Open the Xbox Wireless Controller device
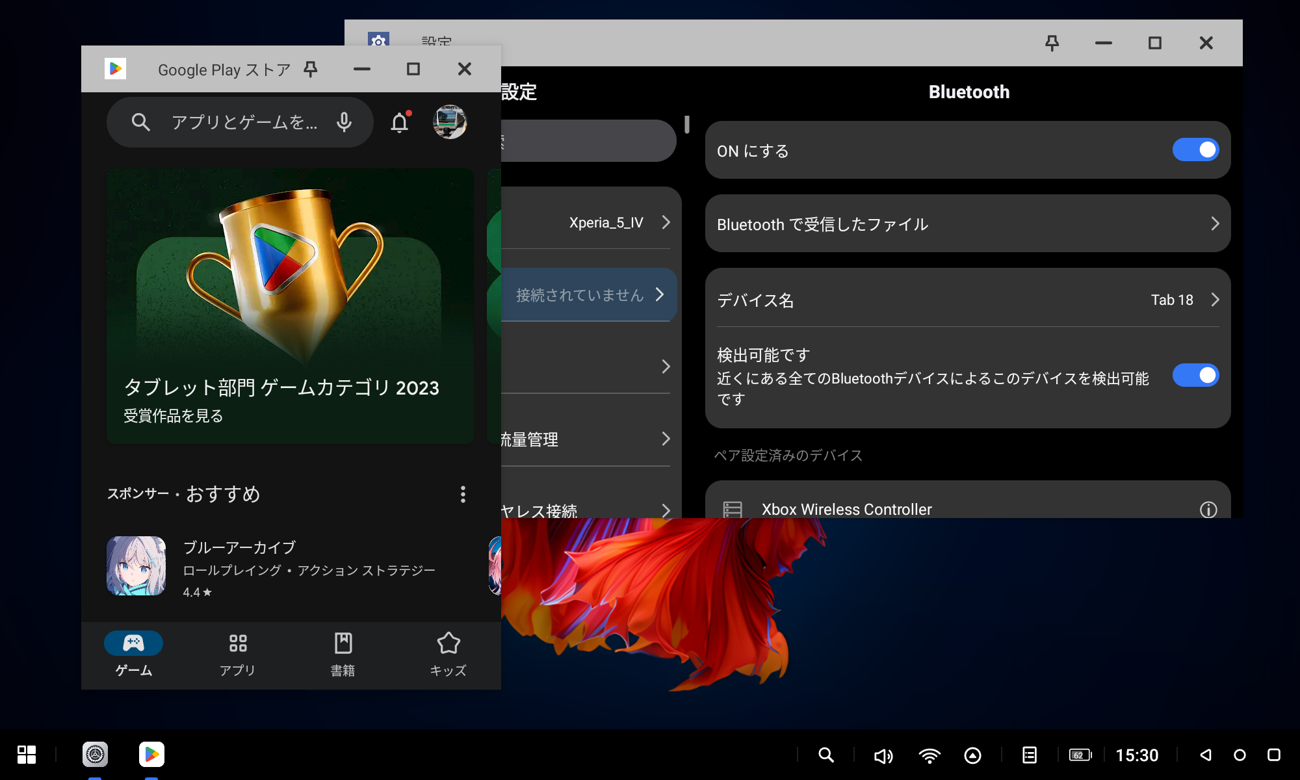This screenshot has width=1300, height=780. click(x=968, y=500)
